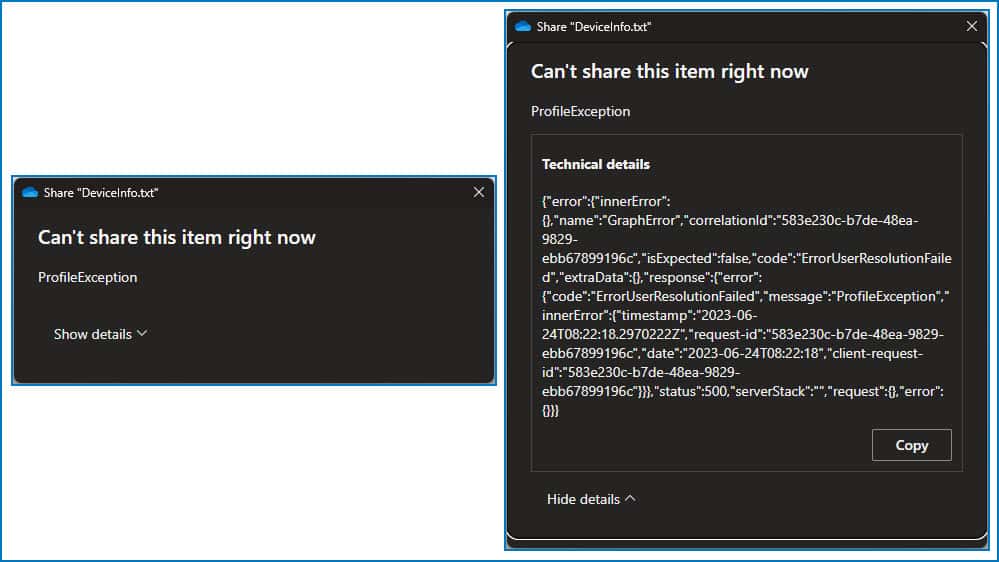Click "Can't share this item" heading in collapsed dialog

pos(177,237)
